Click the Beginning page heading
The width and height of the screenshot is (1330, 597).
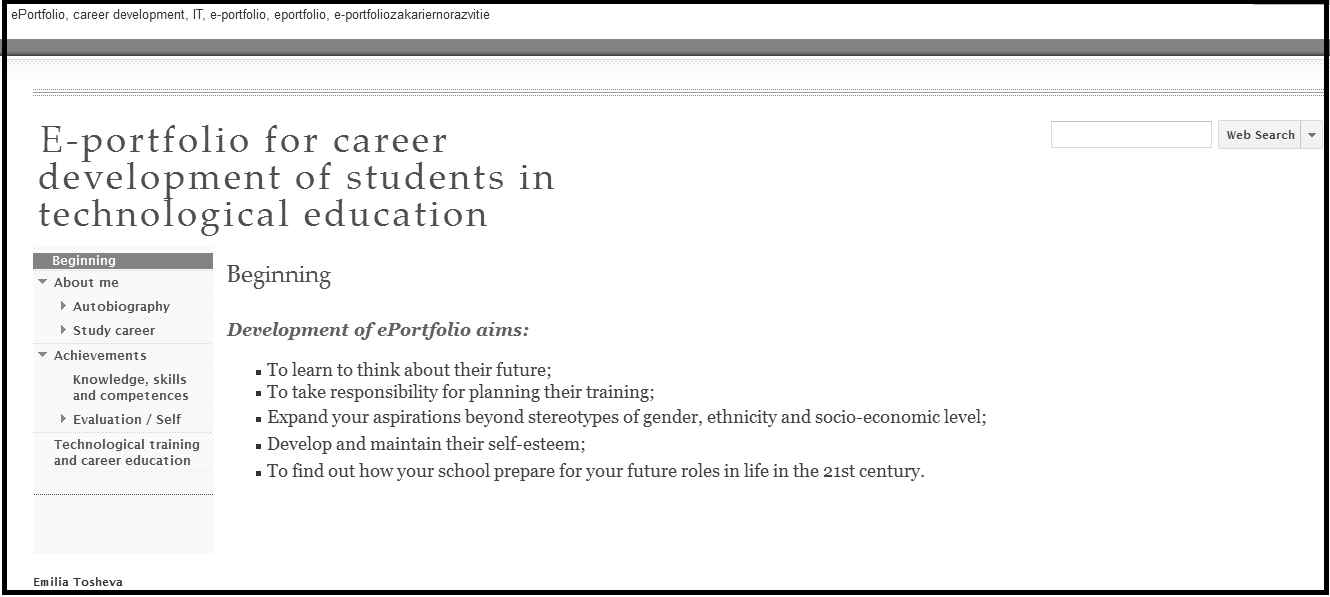pyautogui.click(x=279, y=275)
